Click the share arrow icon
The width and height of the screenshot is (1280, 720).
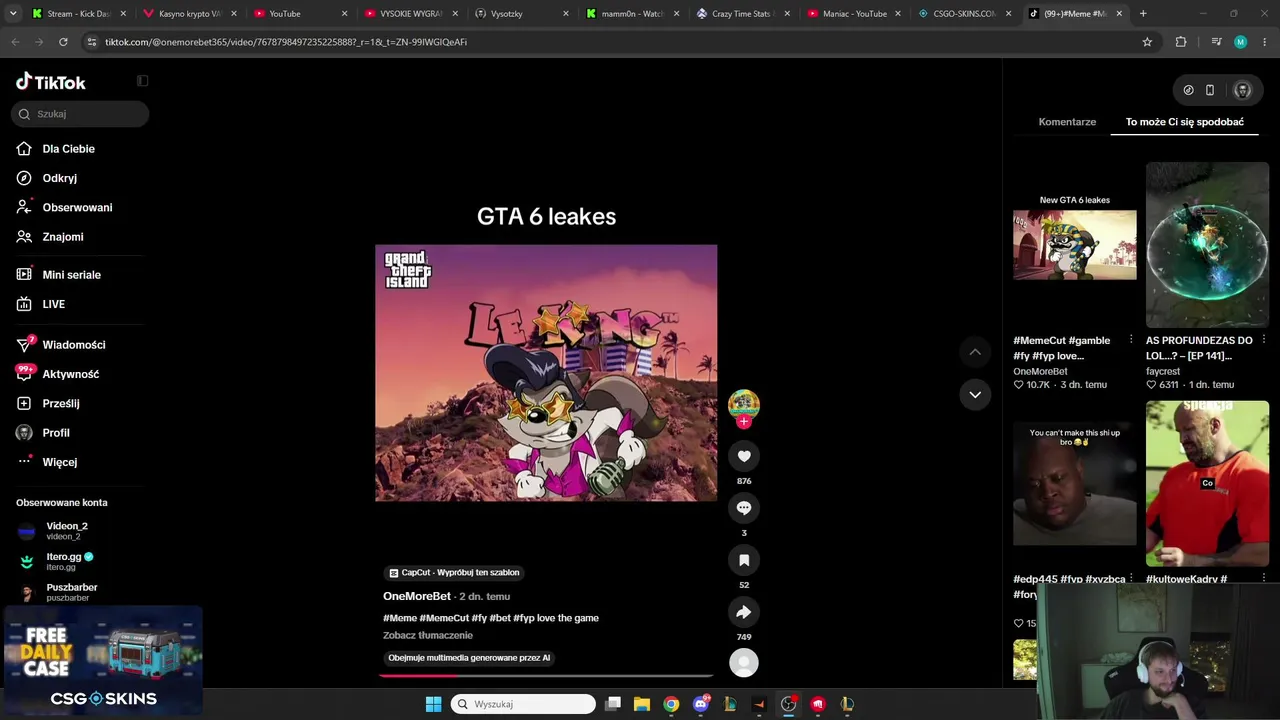pyautogui.click(x=744, y=612)
